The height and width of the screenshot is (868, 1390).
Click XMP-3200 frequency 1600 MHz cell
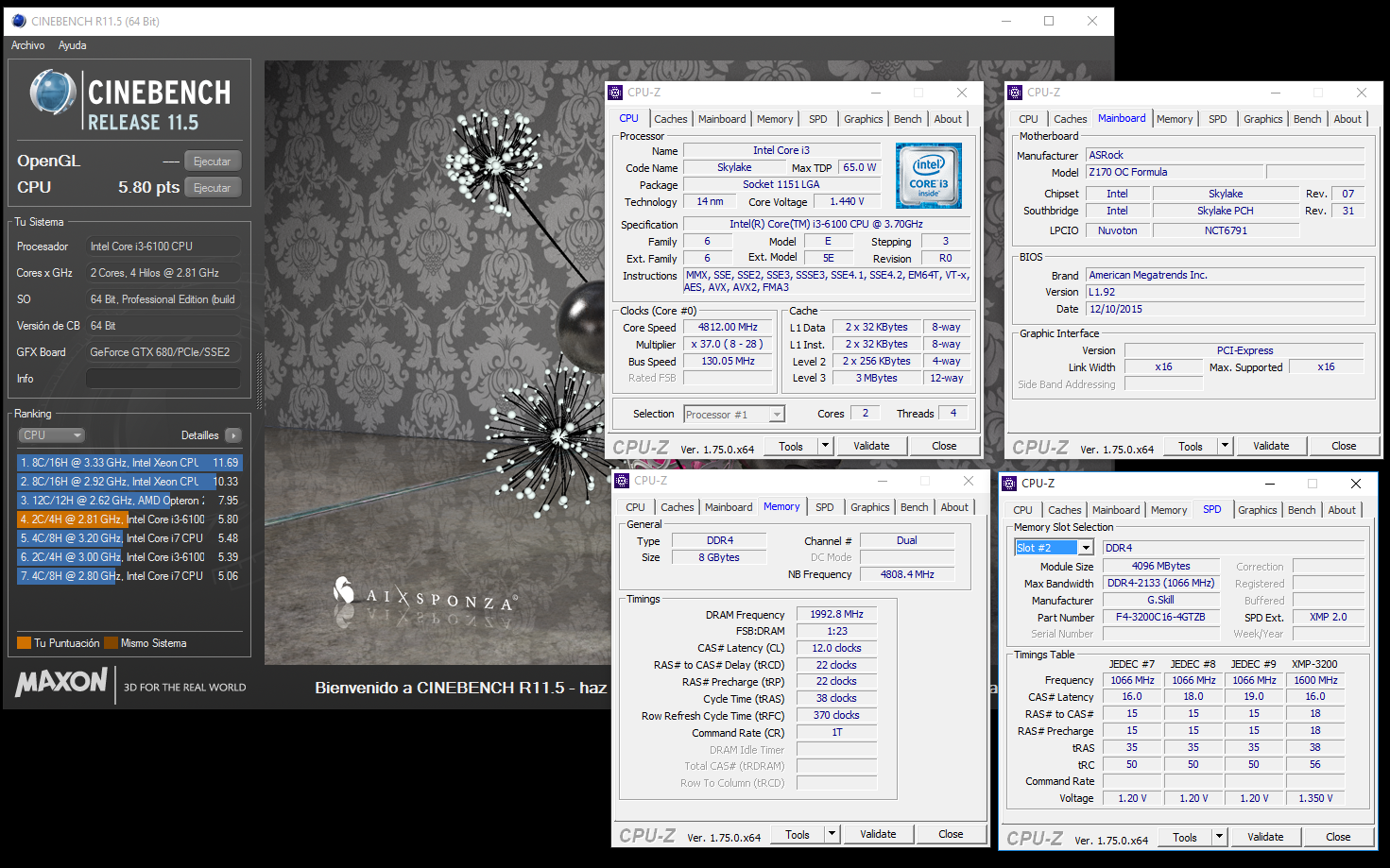(x=1315, y=680)
